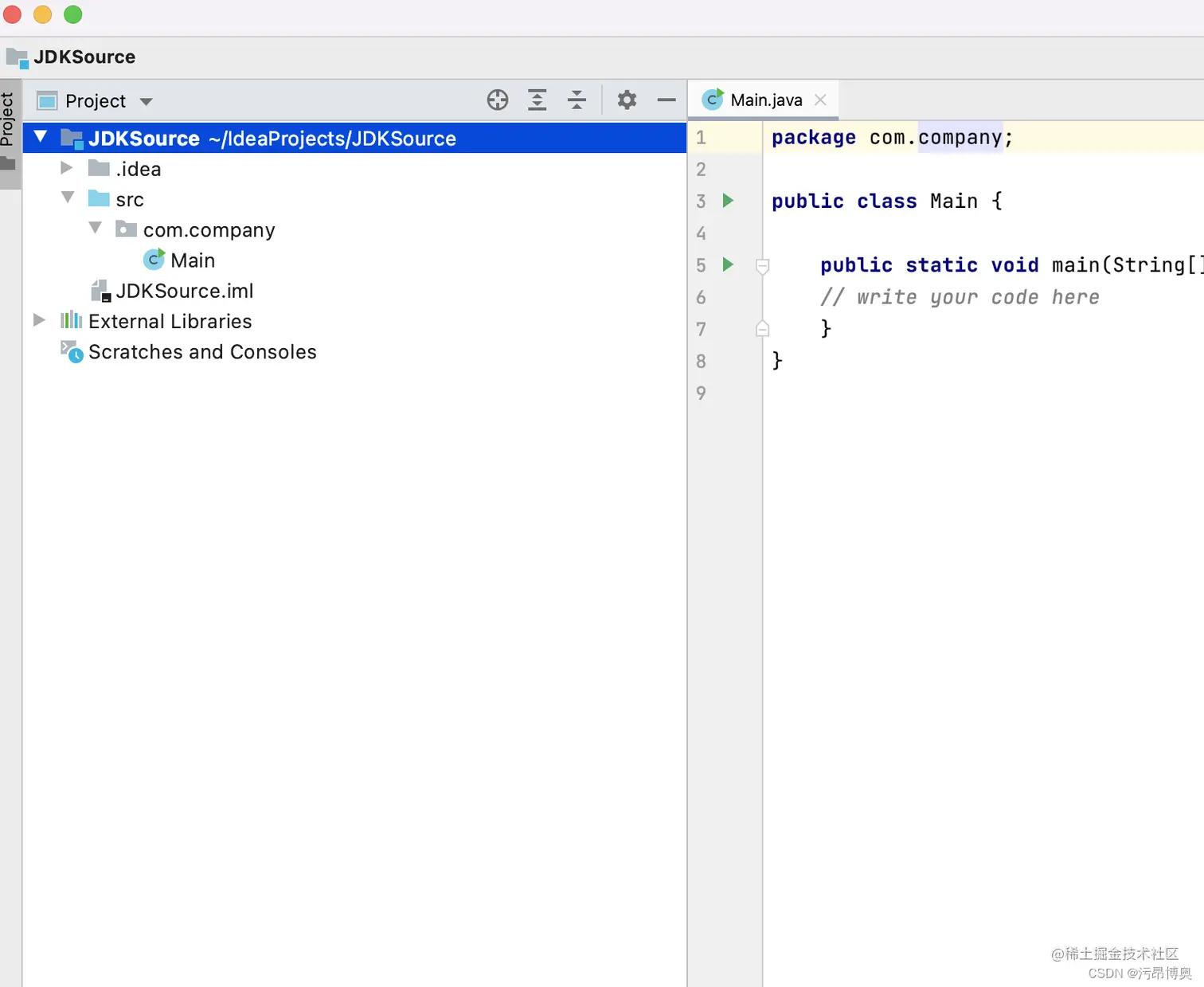Expand External Libraries node arrow
Image resolution: width=1204 pixels, height=987 pixels.
click(x=39, y=320)
